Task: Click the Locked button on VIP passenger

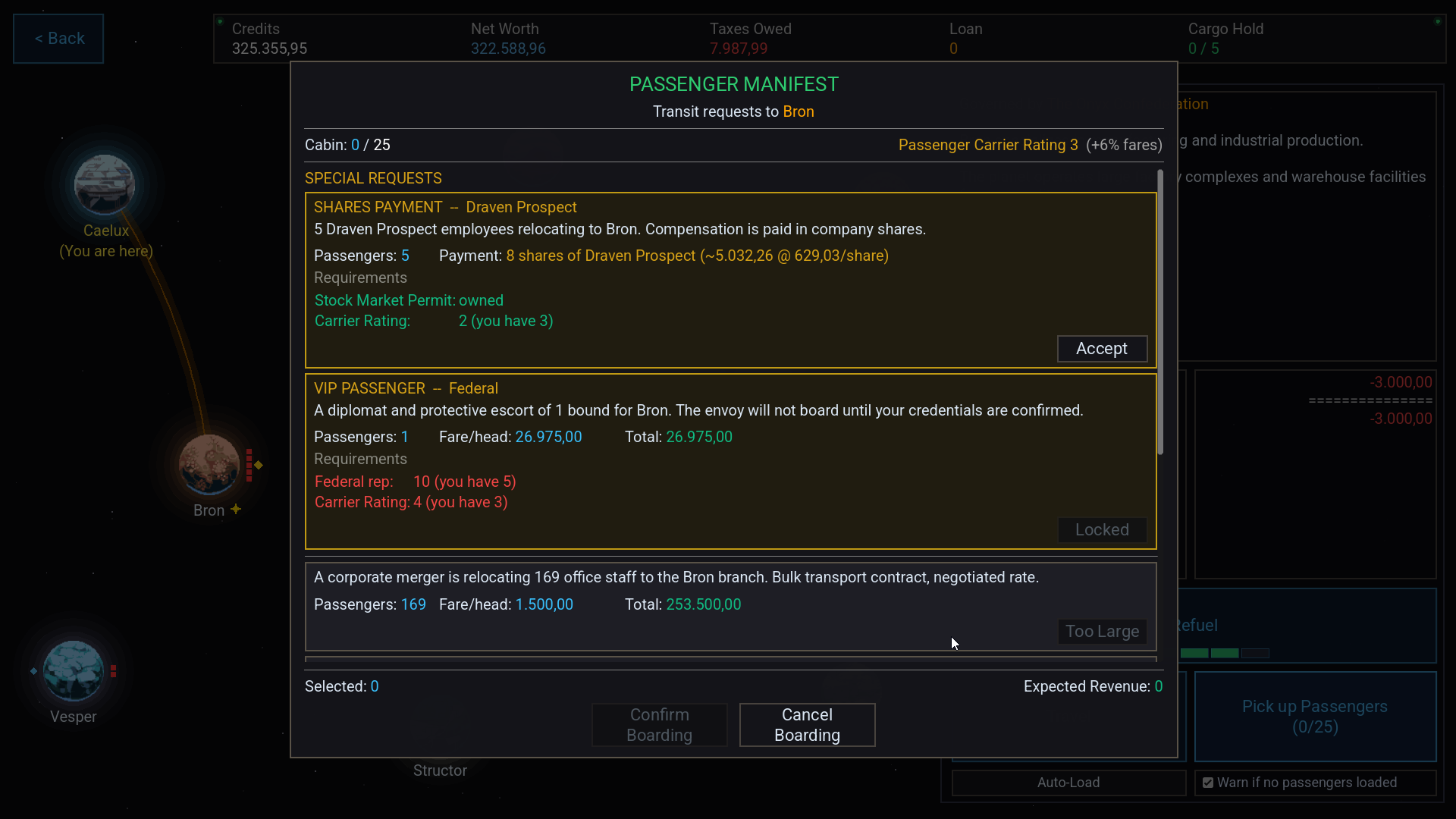Action: click(x=1102, y=530)
